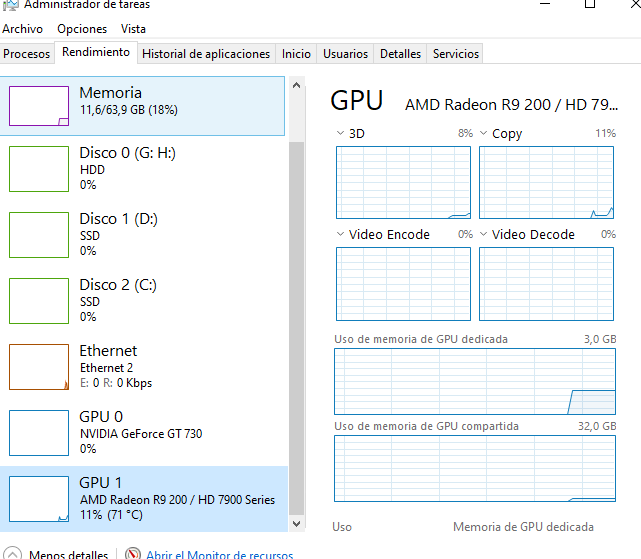This screenshot has width=641, height=559.
Task: Click the dedicated GPU memory usage graph
Action: click(475, 382)
